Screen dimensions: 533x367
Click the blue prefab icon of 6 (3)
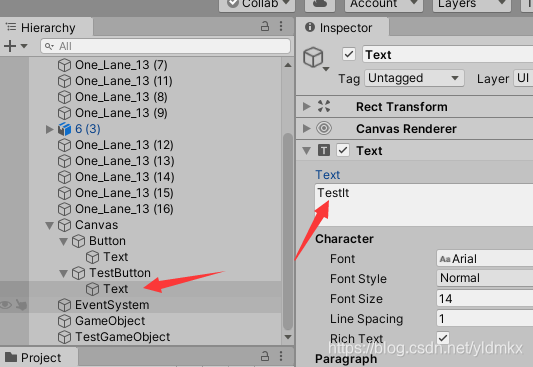point(65,129)
